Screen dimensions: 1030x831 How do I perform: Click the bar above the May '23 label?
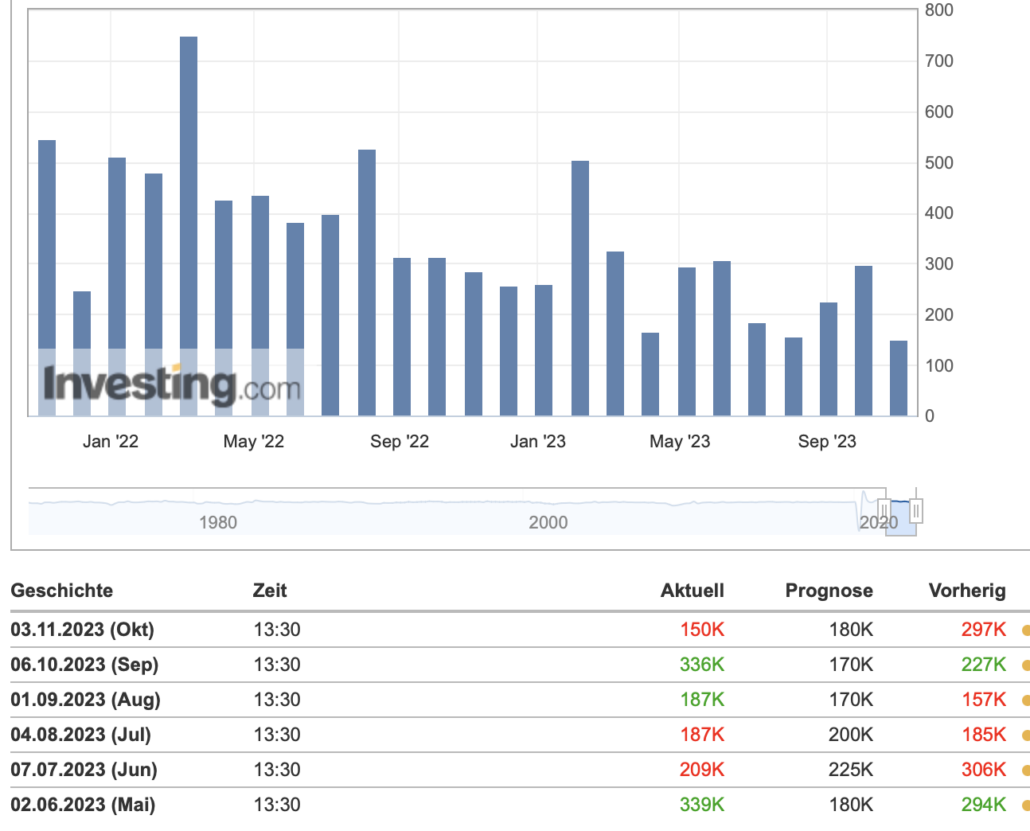coord(686,341)
